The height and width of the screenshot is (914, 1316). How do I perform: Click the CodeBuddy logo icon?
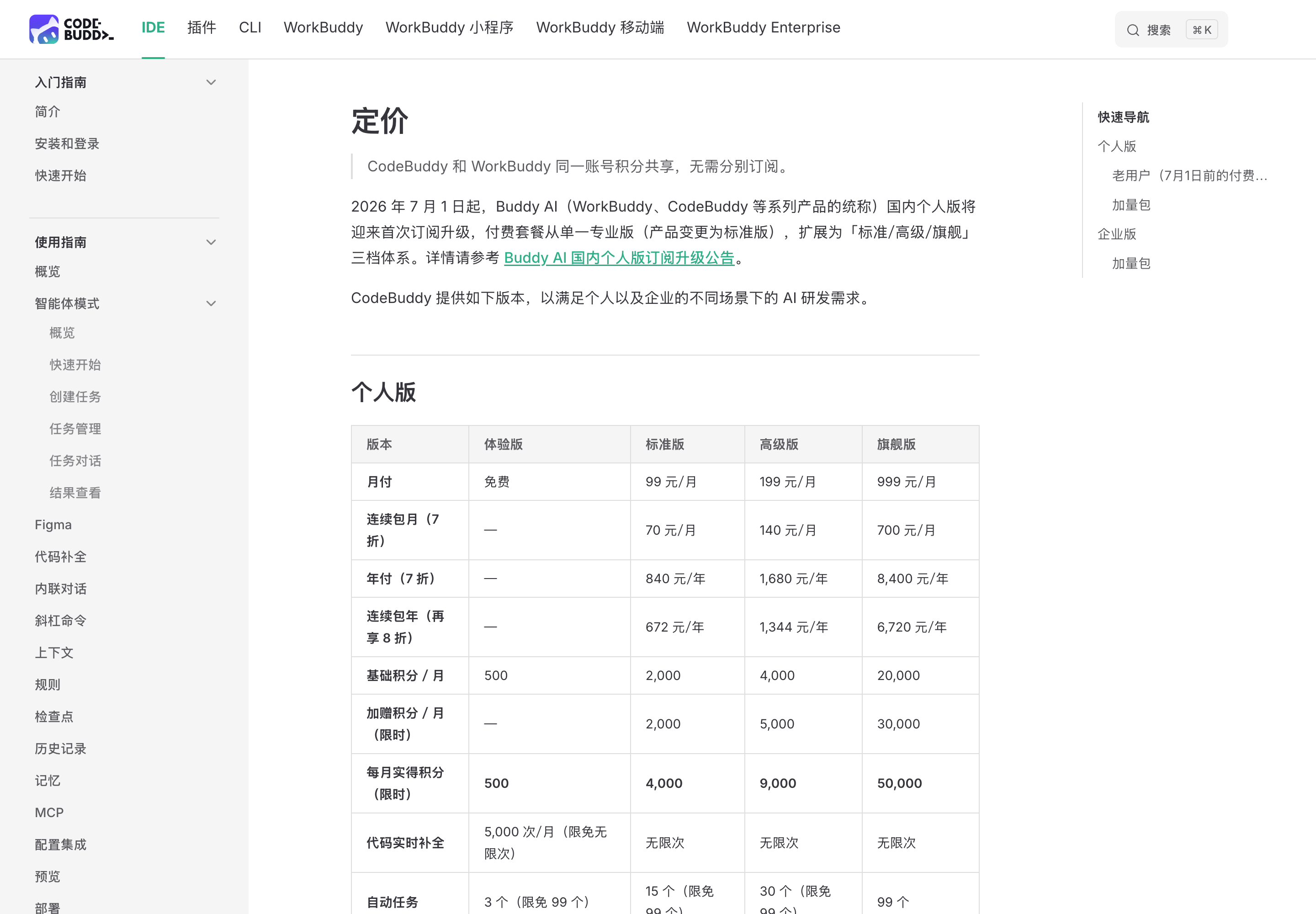point(44,29)
